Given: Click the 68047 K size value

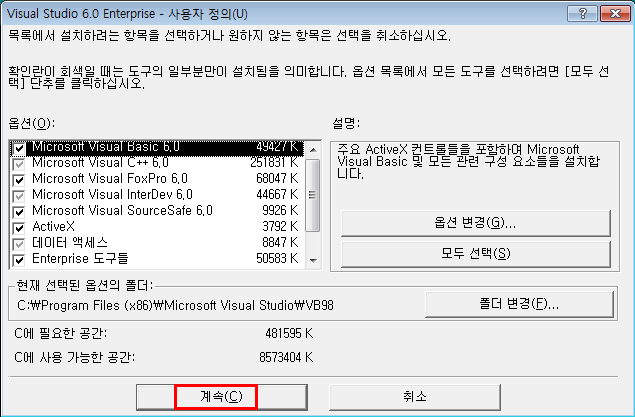Looking at the screenshot, I should click(x=277, y=179).
